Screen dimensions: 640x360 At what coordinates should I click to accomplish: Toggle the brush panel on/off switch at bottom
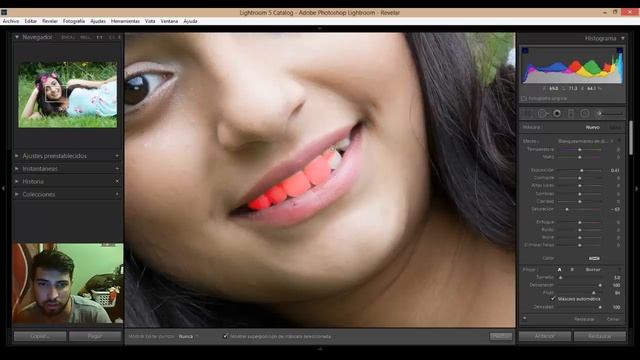tap(524, 319)
